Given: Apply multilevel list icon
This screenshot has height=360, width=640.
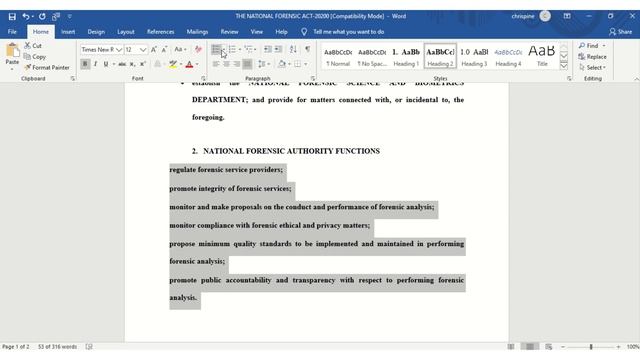Looking at the screenshot, I should pyautogui.click(x=248, y=49).
